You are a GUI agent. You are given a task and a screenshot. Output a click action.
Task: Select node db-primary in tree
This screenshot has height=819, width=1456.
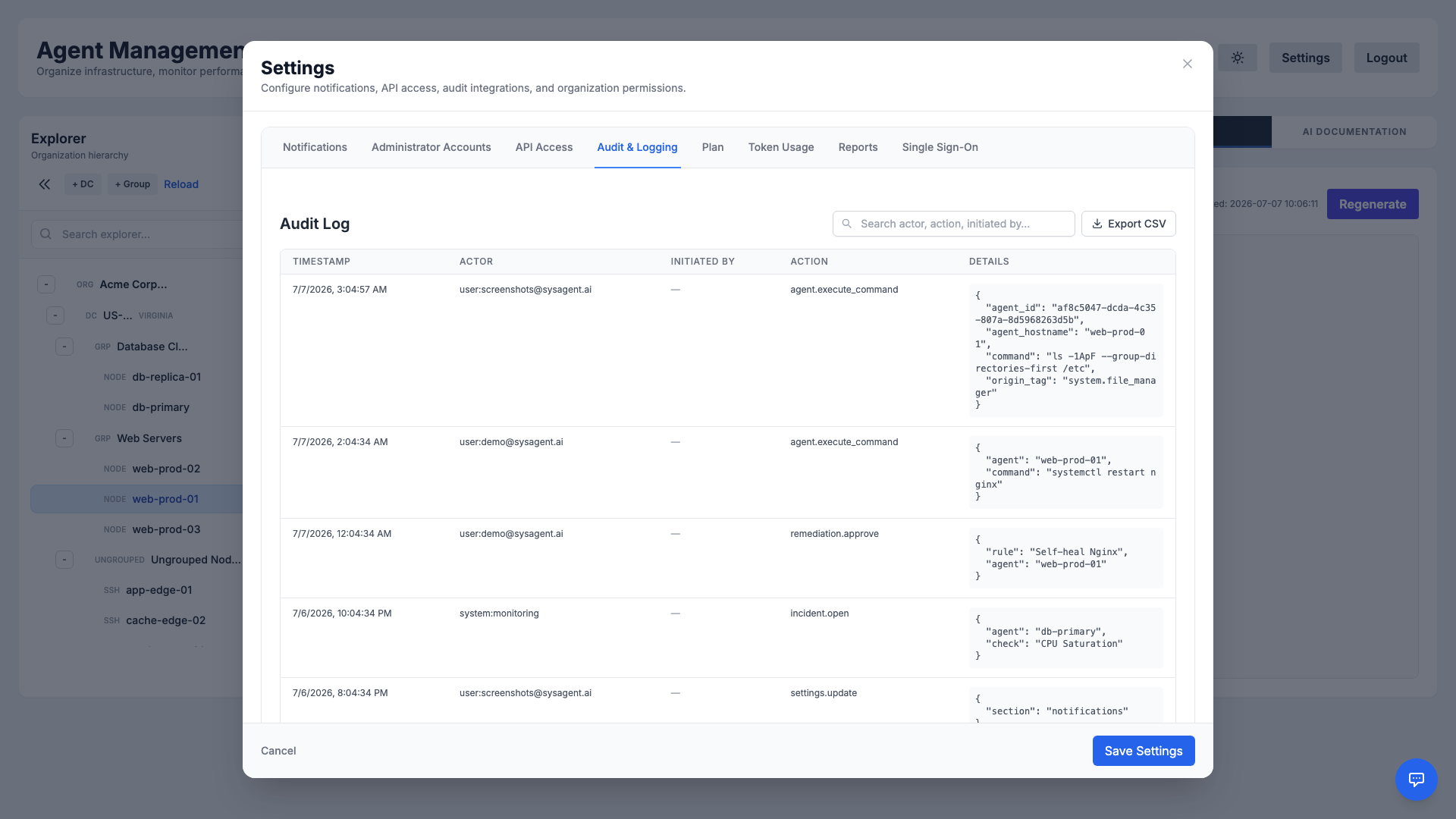[x=161, y=407]
